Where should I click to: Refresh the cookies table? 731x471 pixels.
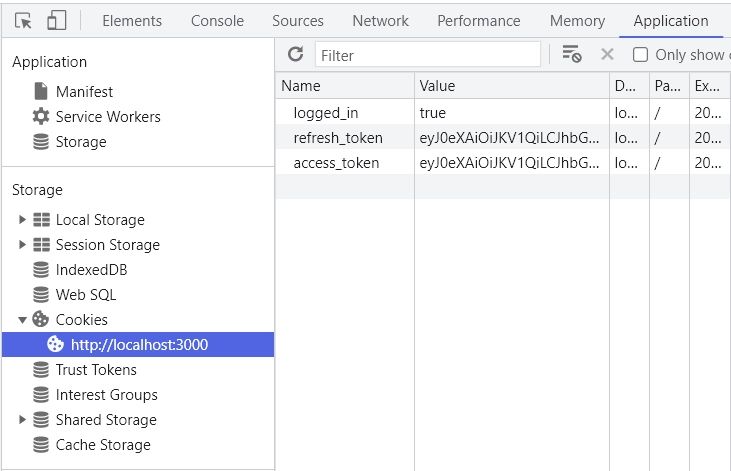pyautogui.click(x=296, y=55)
